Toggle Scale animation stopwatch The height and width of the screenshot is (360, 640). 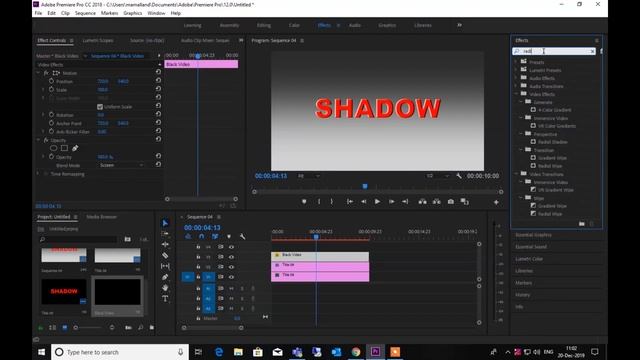click(51, 89)
